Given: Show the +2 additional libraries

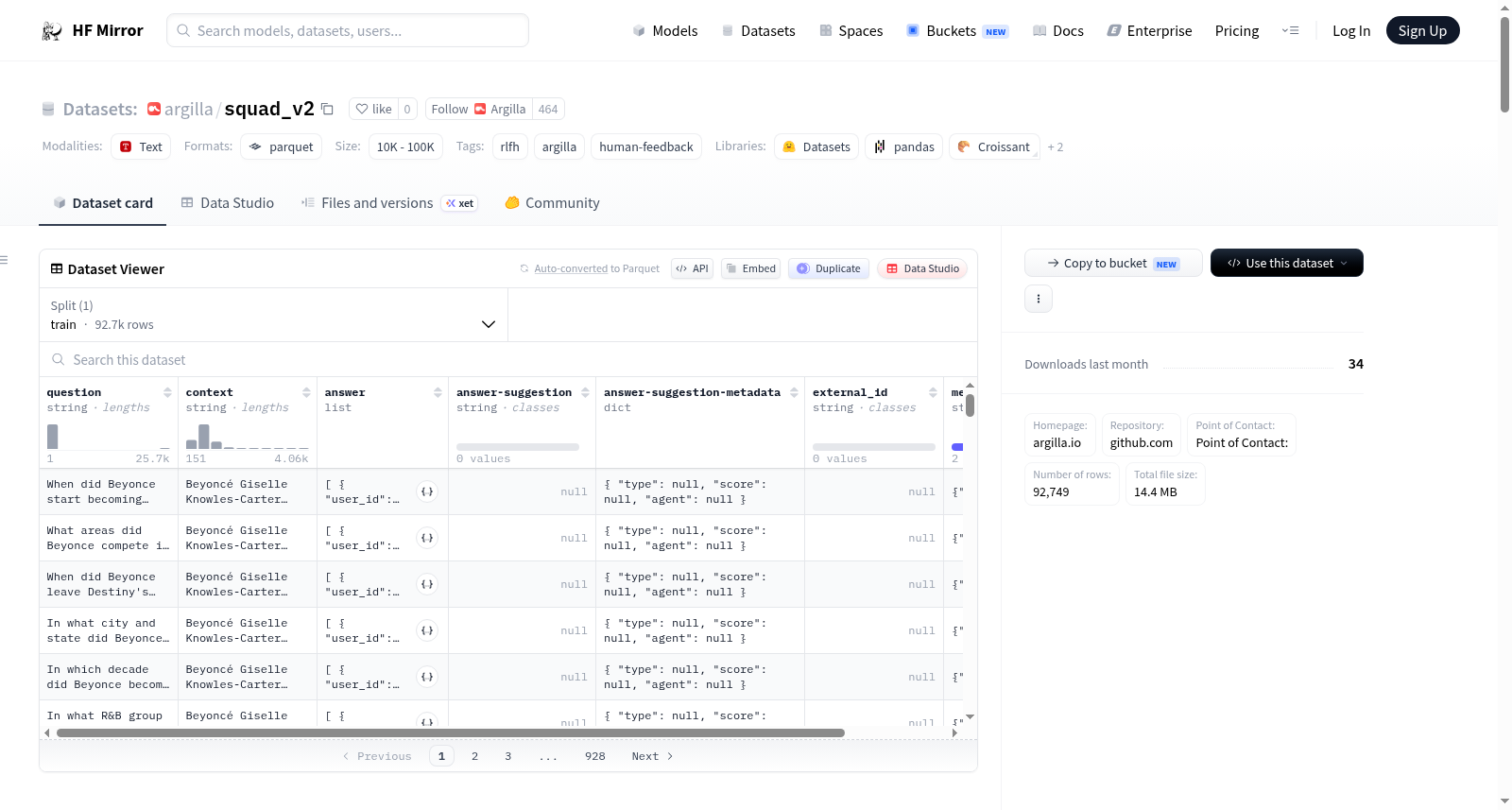Looking at the screenshot, I should [x=1056, y=146].
